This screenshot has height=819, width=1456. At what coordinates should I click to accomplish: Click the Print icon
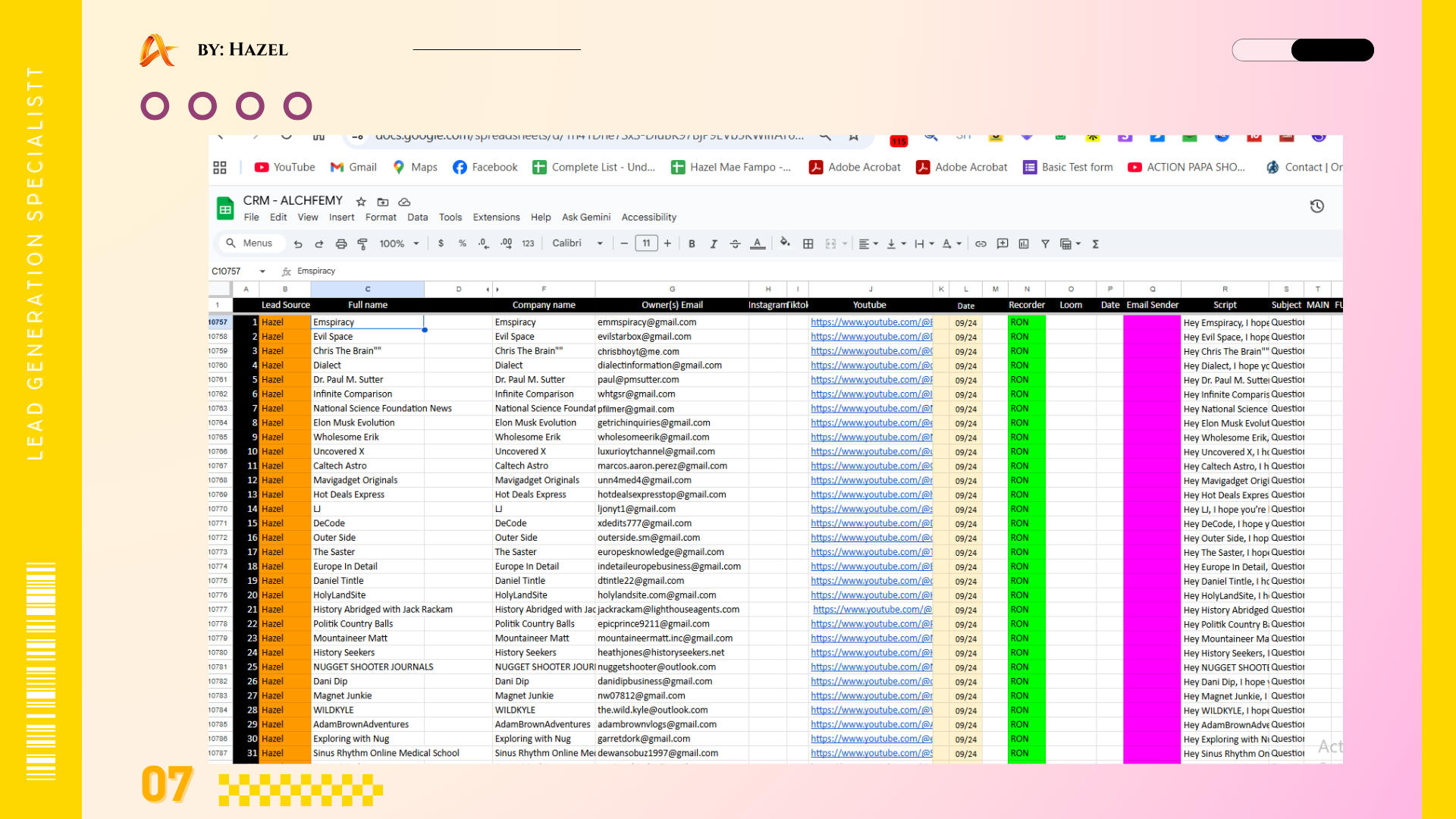(x=341, y=243)
